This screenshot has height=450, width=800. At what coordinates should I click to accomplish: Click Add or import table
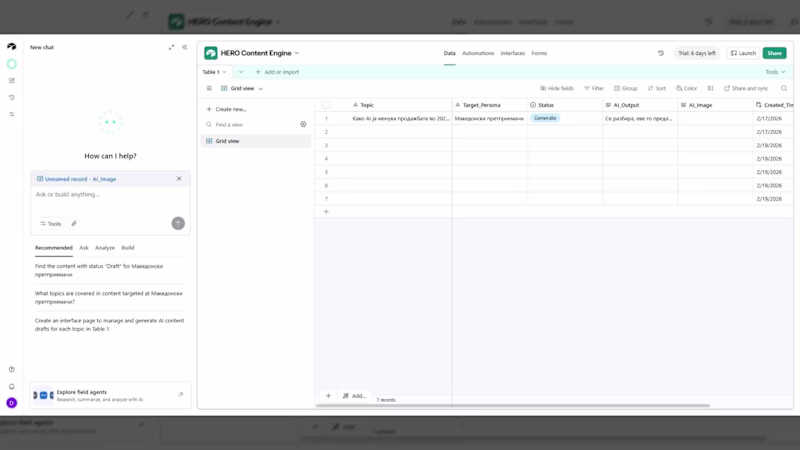click(x=277, y=72)
